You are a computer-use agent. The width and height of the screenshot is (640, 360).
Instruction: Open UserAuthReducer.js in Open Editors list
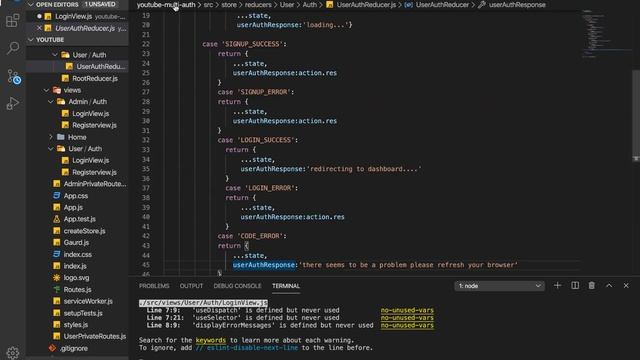pos(85,28)
